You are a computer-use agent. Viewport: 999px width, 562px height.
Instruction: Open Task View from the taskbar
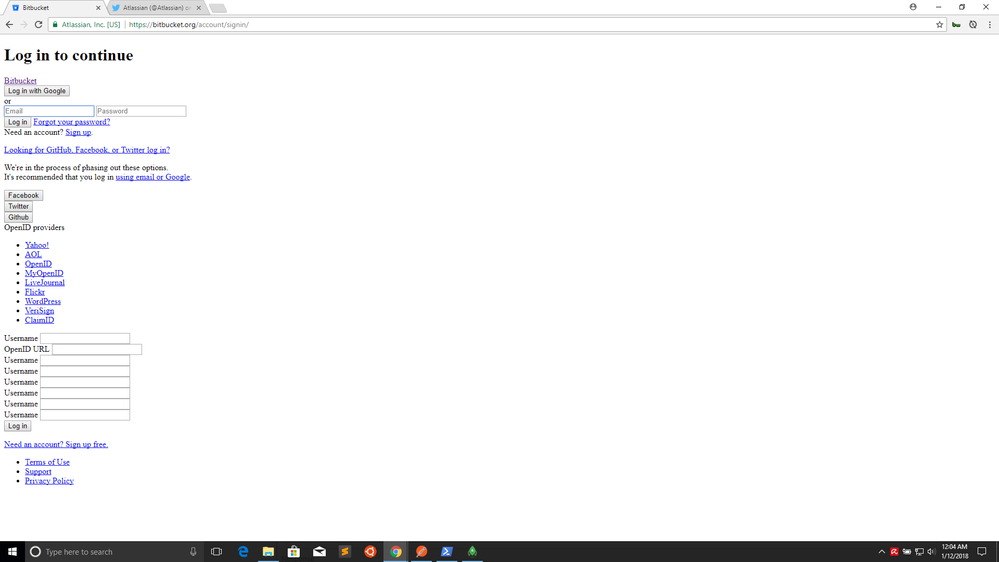click(x=217, y=551)
